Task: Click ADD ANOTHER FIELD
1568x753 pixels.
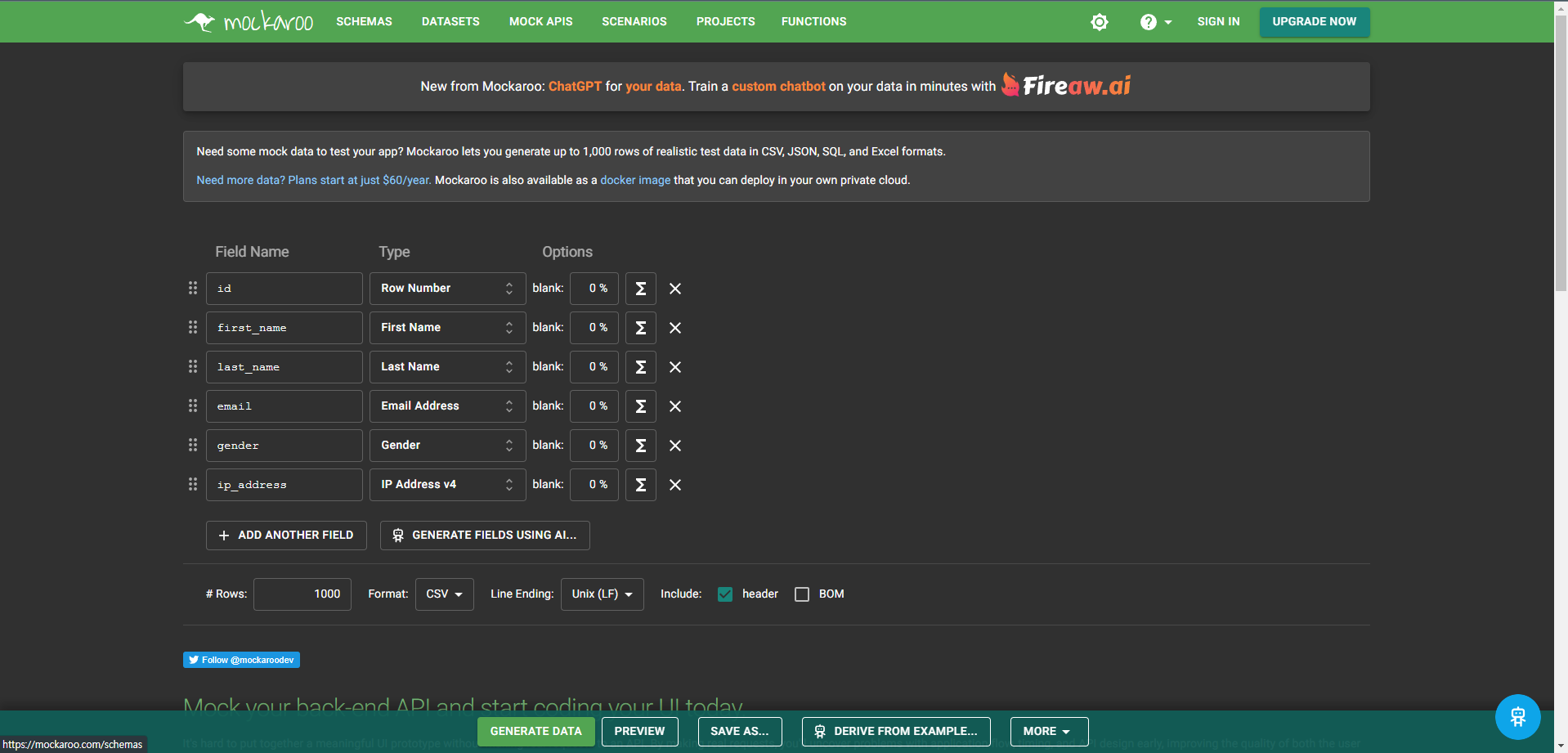Action: [x=286, y=536]
